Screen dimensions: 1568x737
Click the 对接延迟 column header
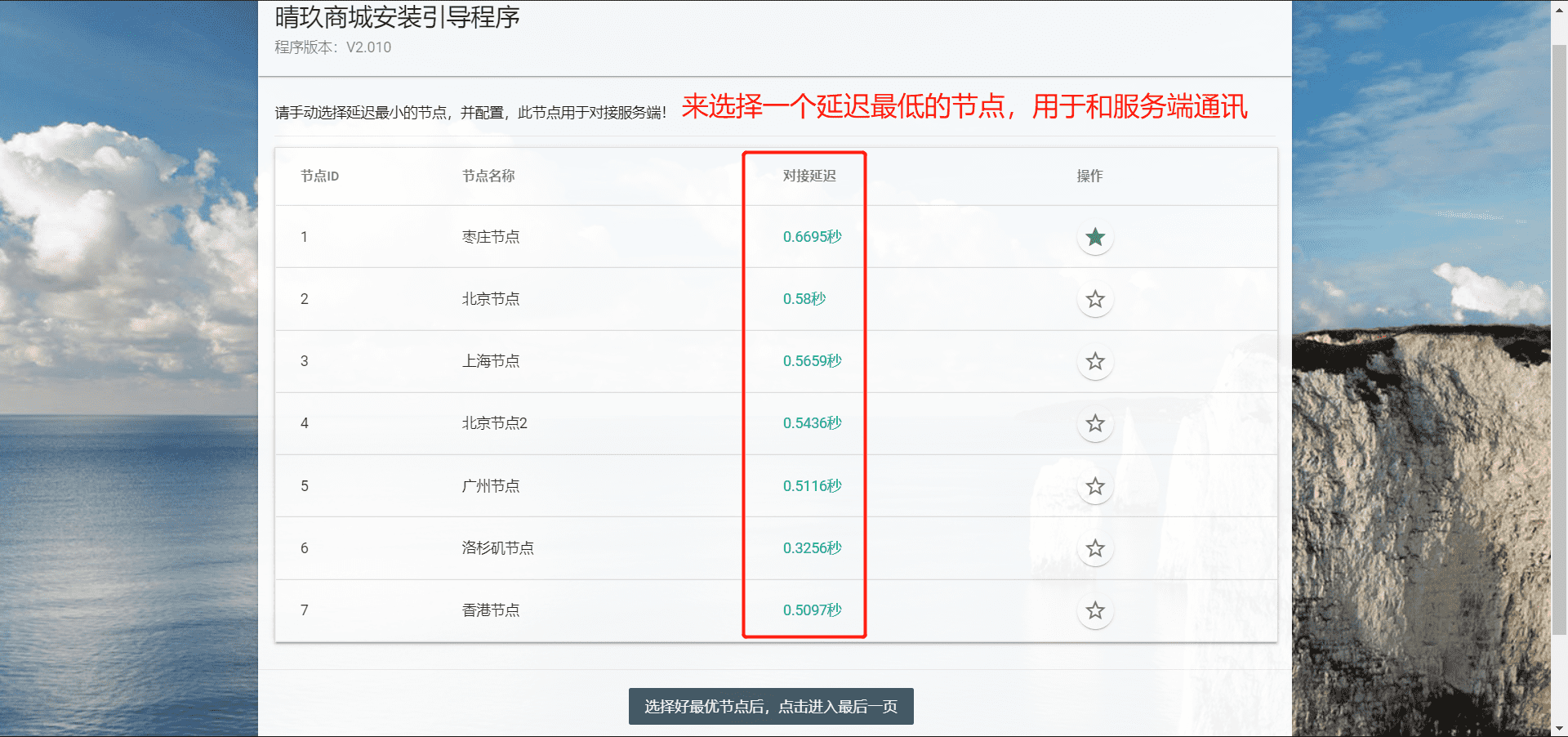click(809, 176)
